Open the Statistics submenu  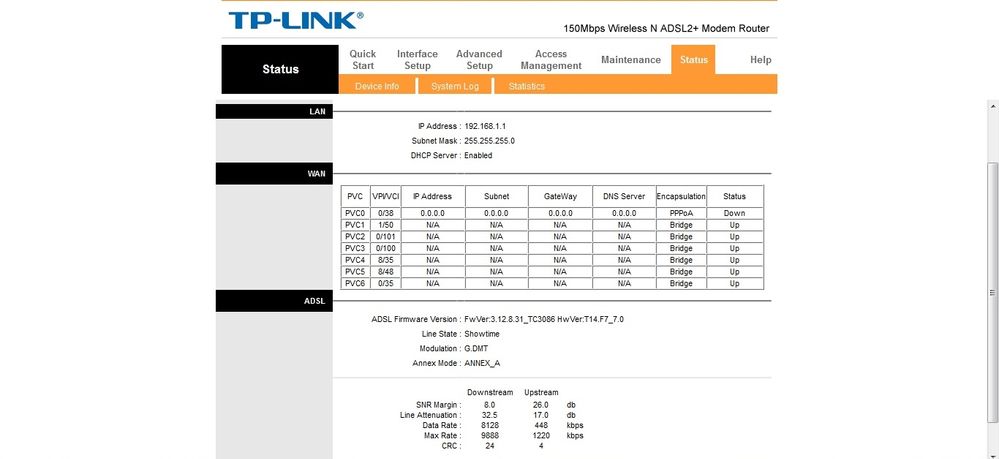527,86
